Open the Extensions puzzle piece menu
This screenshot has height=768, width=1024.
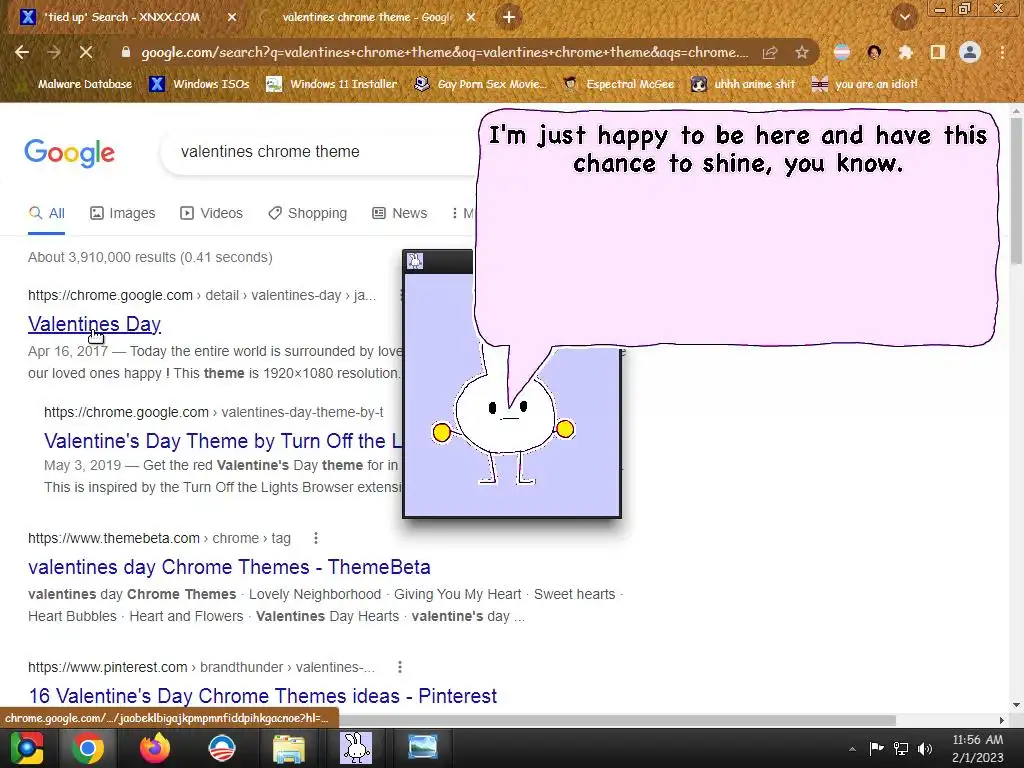[905, 52]
